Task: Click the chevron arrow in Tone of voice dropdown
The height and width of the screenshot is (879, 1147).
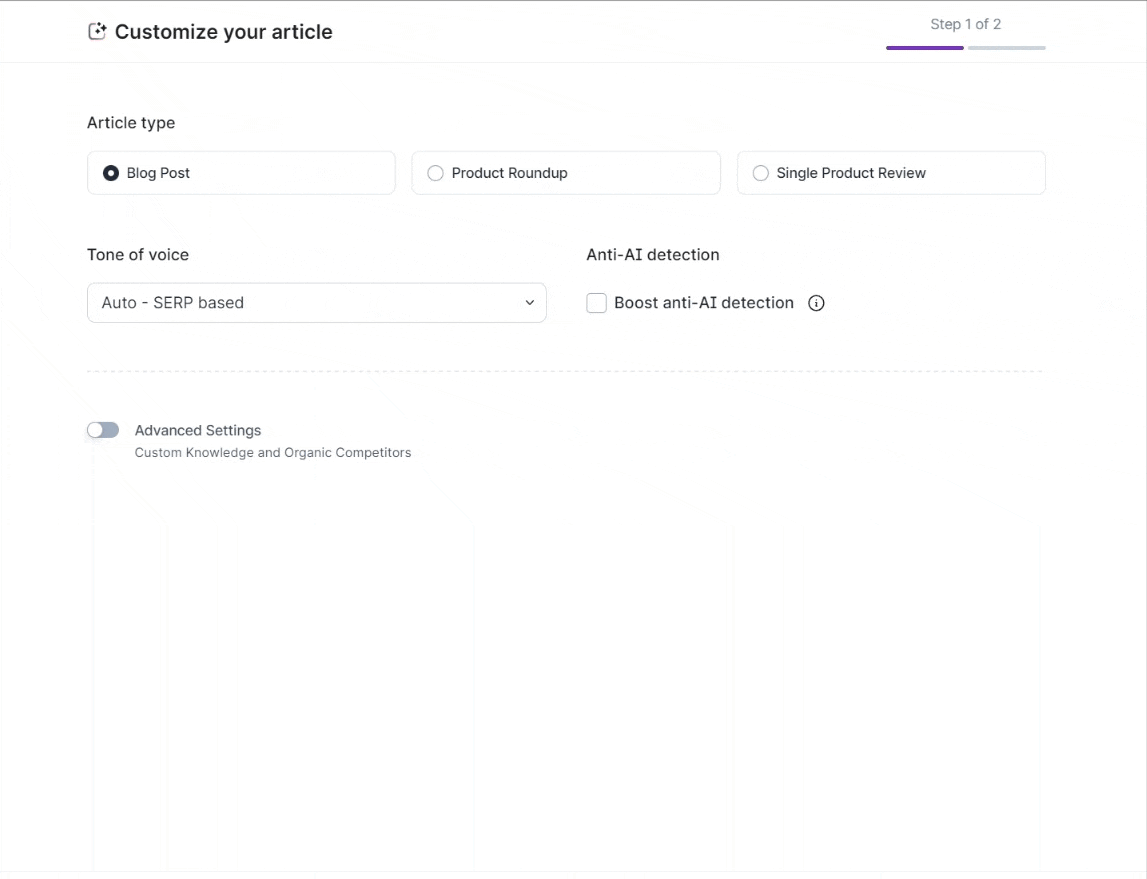Action: tap(530, 303)
